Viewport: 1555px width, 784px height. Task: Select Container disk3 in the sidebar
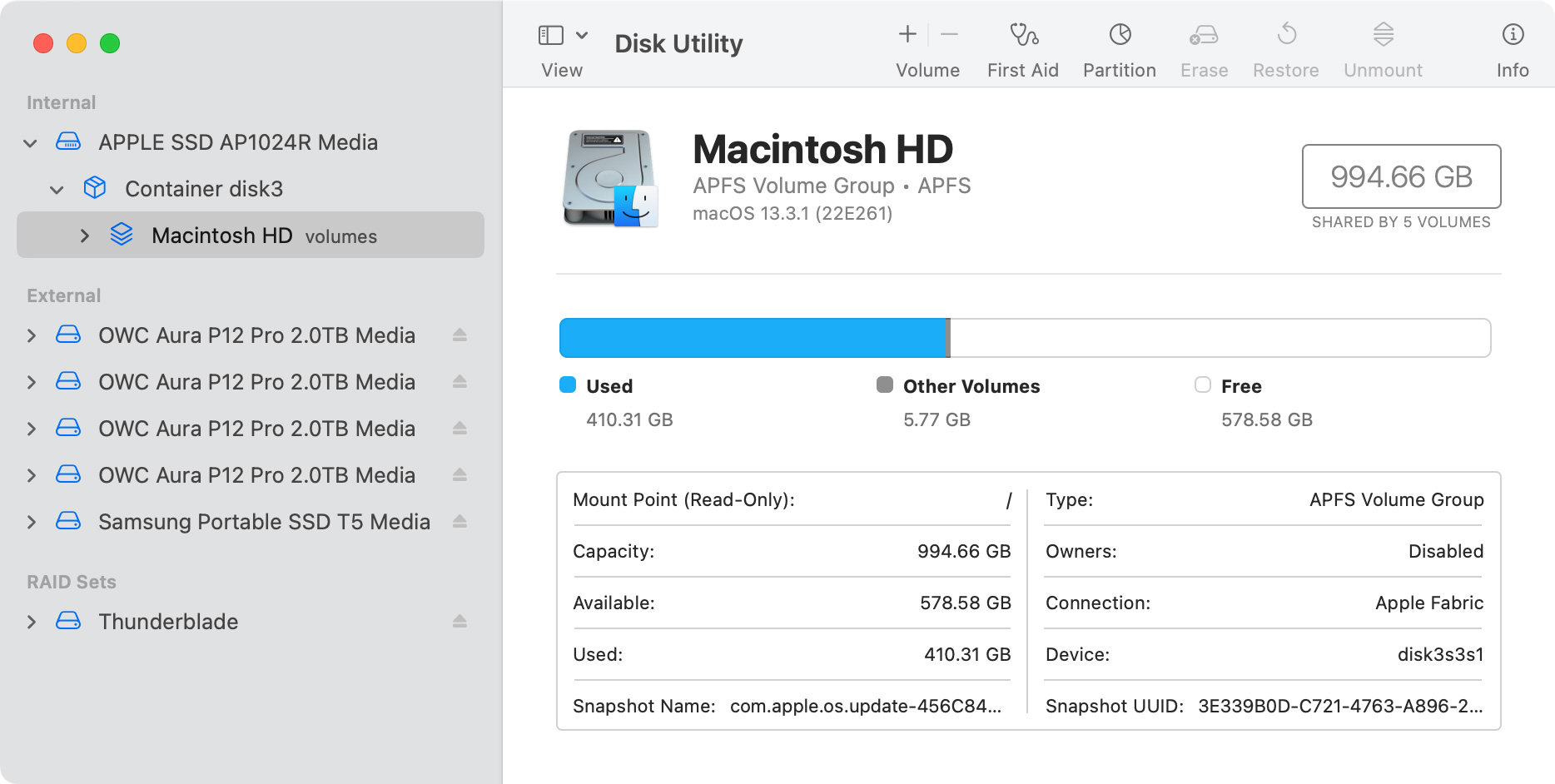pyautogui.click(x=204, y=189)
